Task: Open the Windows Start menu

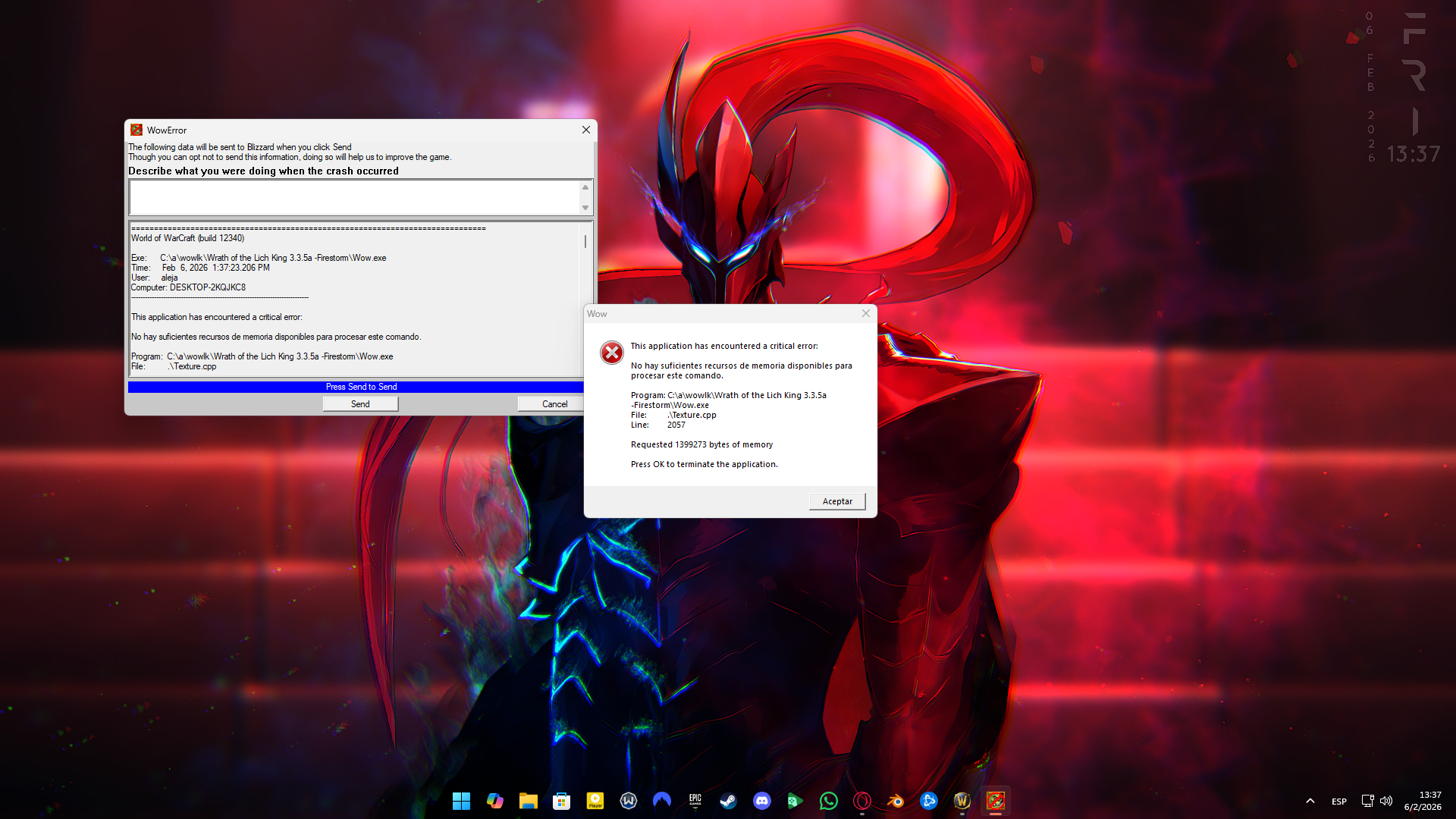Action: click(461, 801)
